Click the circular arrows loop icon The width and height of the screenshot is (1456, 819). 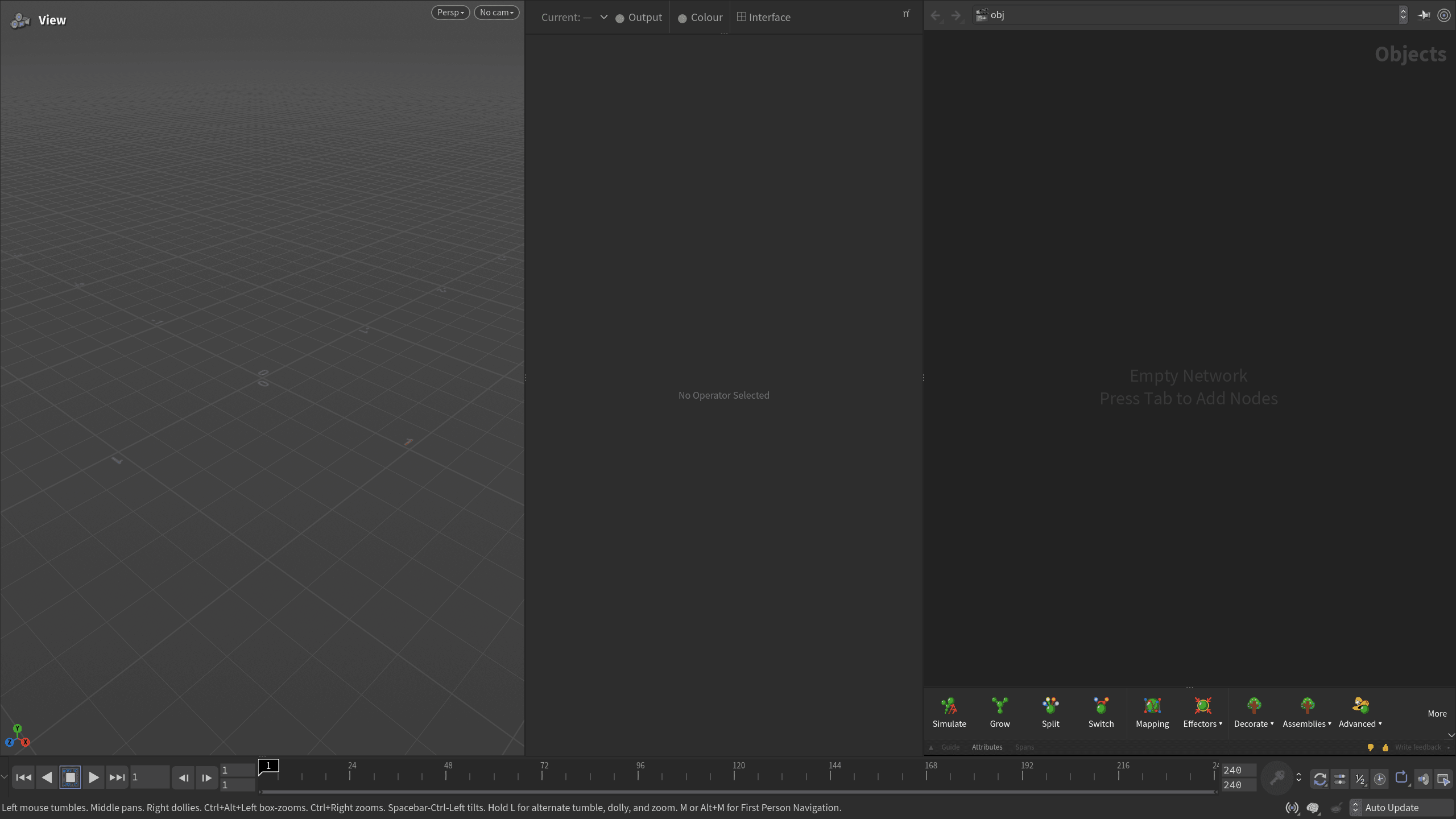point(1320,779)
